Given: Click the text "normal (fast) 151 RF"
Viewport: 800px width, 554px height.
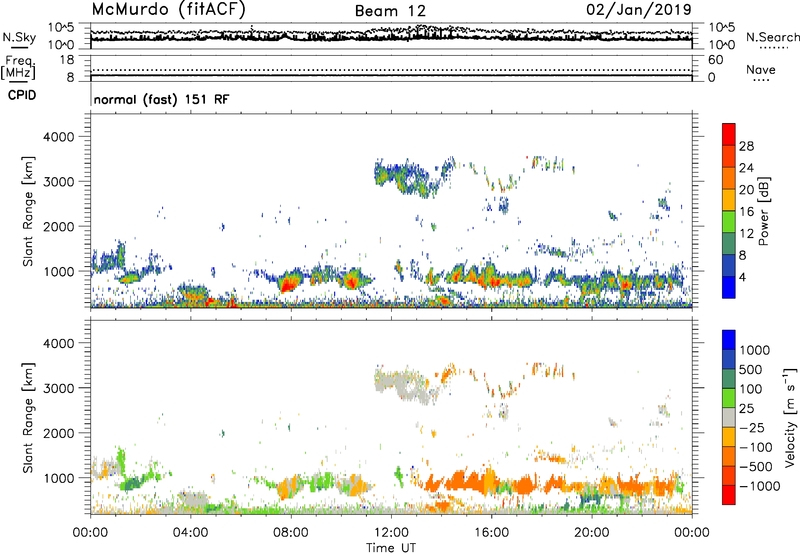Looking at the screenshot, I should click(x=161, y=99).
